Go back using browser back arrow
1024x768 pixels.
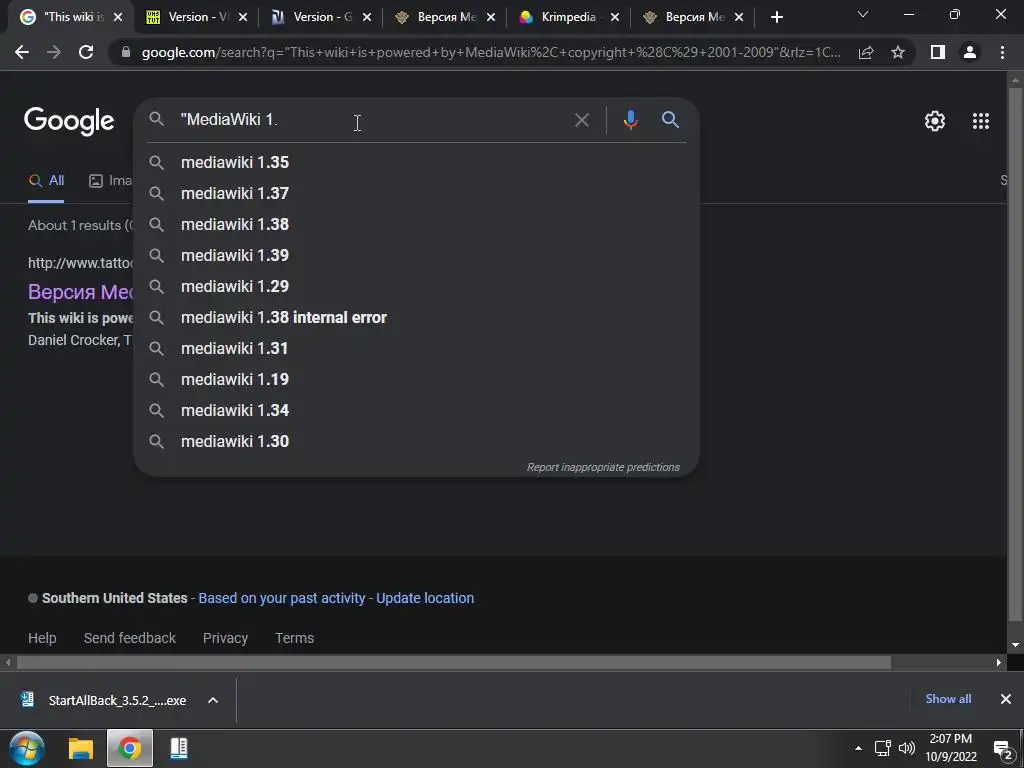pyautogui.click(x=22, y=52)
